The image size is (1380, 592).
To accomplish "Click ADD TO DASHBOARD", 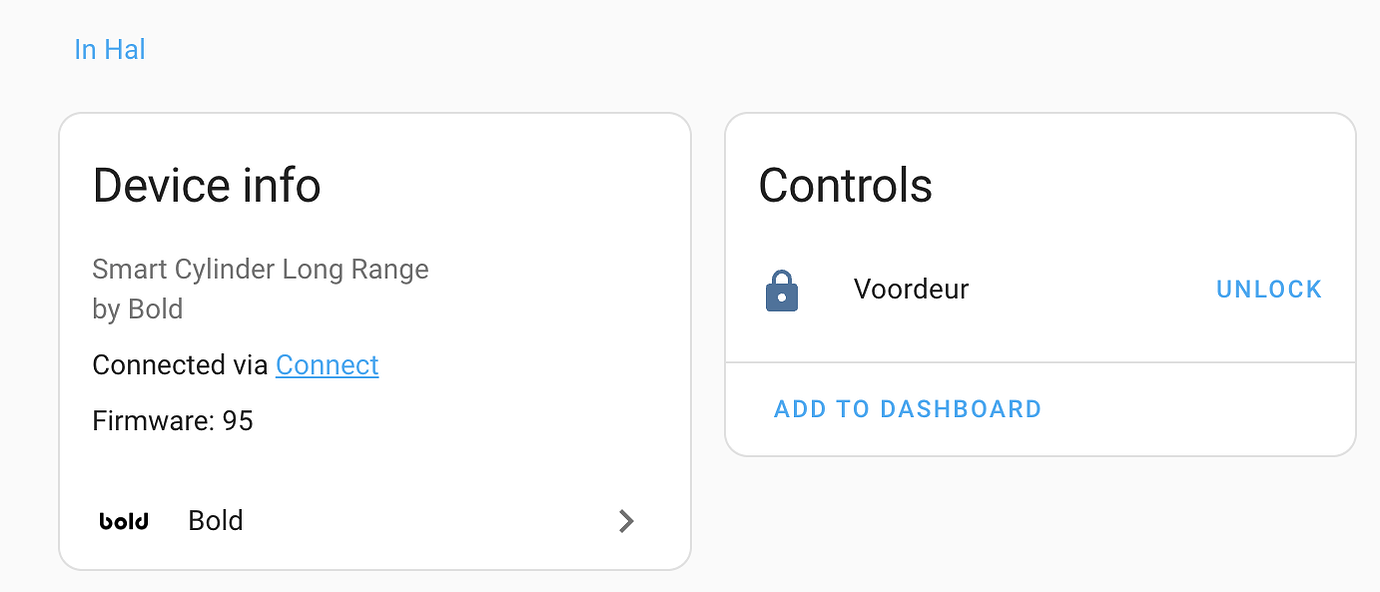I will click(906, 408).
